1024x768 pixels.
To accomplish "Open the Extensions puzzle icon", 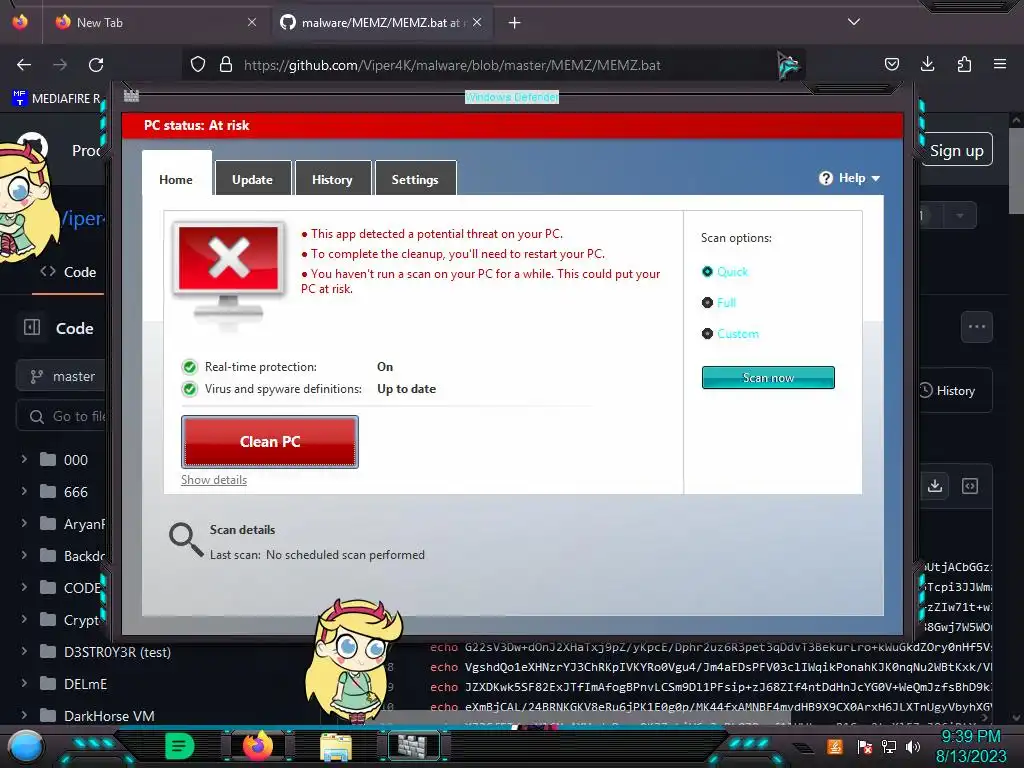I will (964, 64).
